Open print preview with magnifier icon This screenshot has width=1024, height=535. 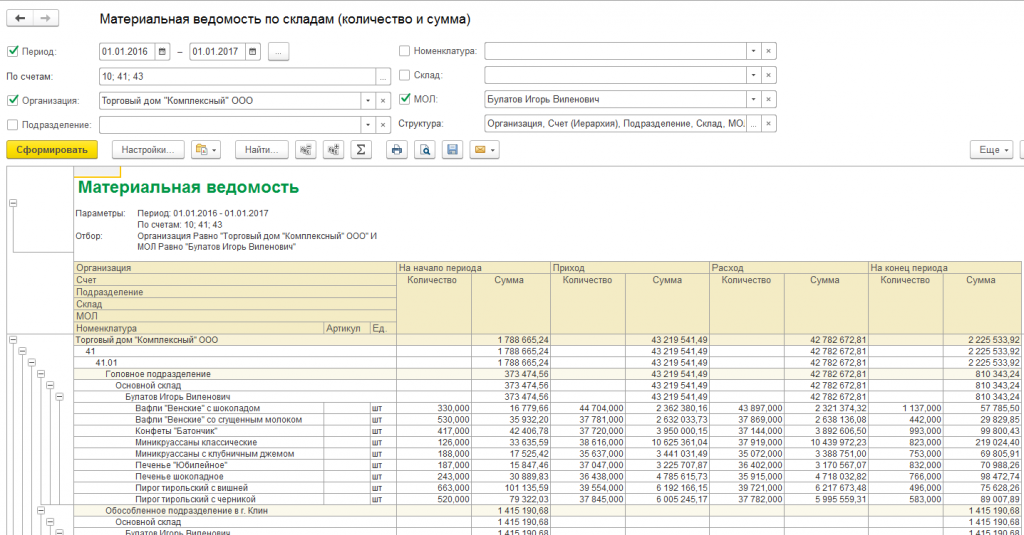click(x=424, y=150)
